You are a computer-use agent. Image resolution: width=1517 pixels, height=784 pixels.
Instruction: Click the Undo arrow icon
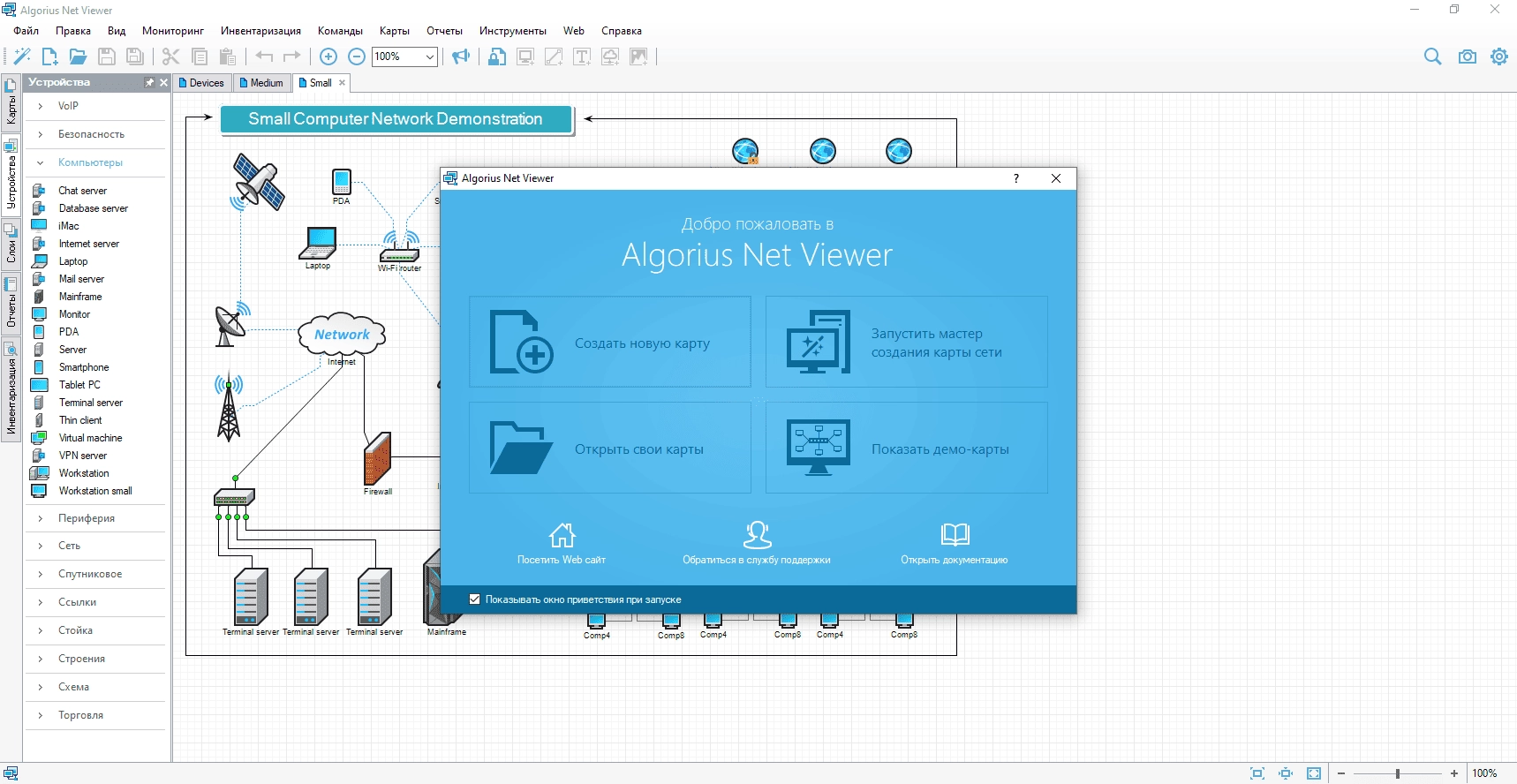264,57
